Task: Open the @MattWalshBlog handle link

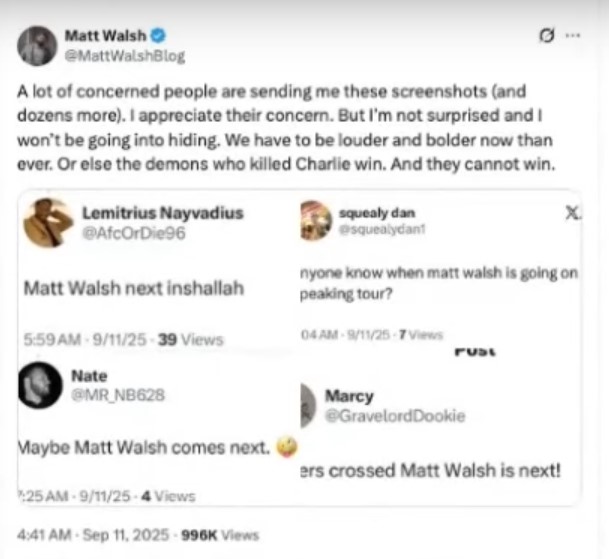Action: (x=125, y=56)
